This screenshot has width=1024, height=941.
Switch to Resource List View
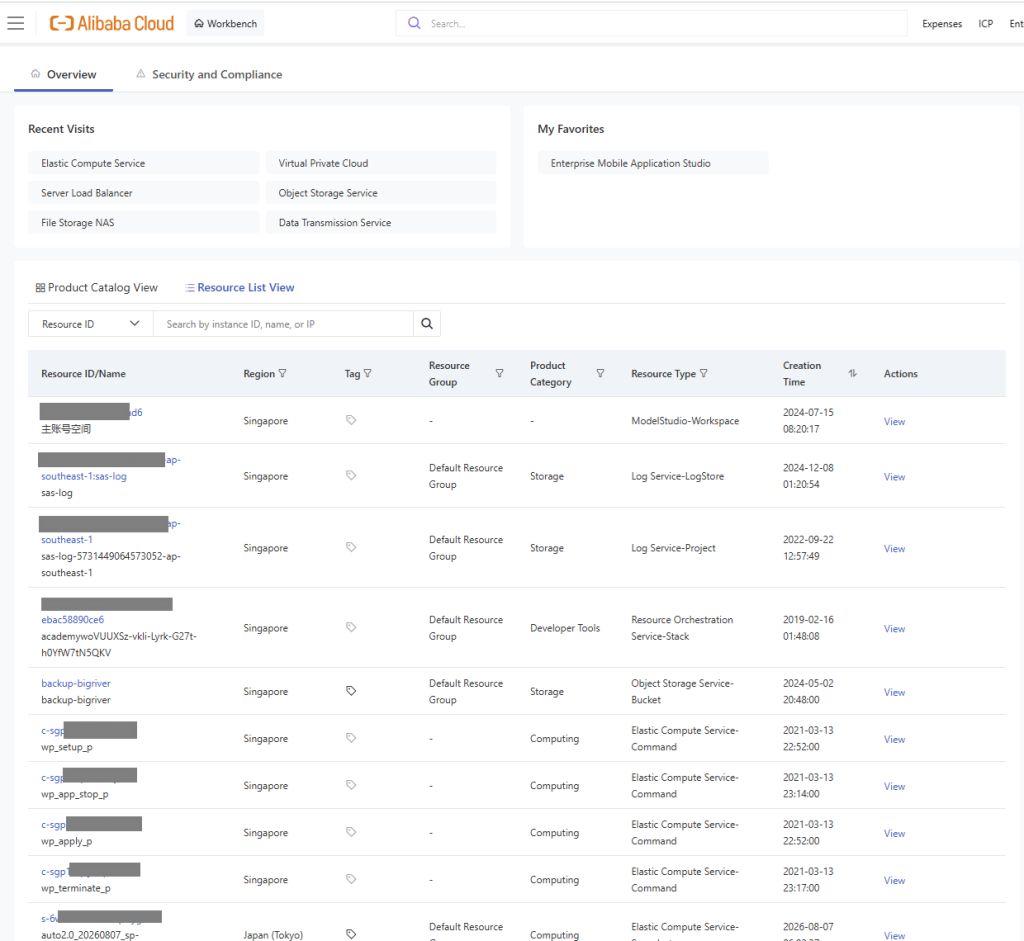point(240,287)
